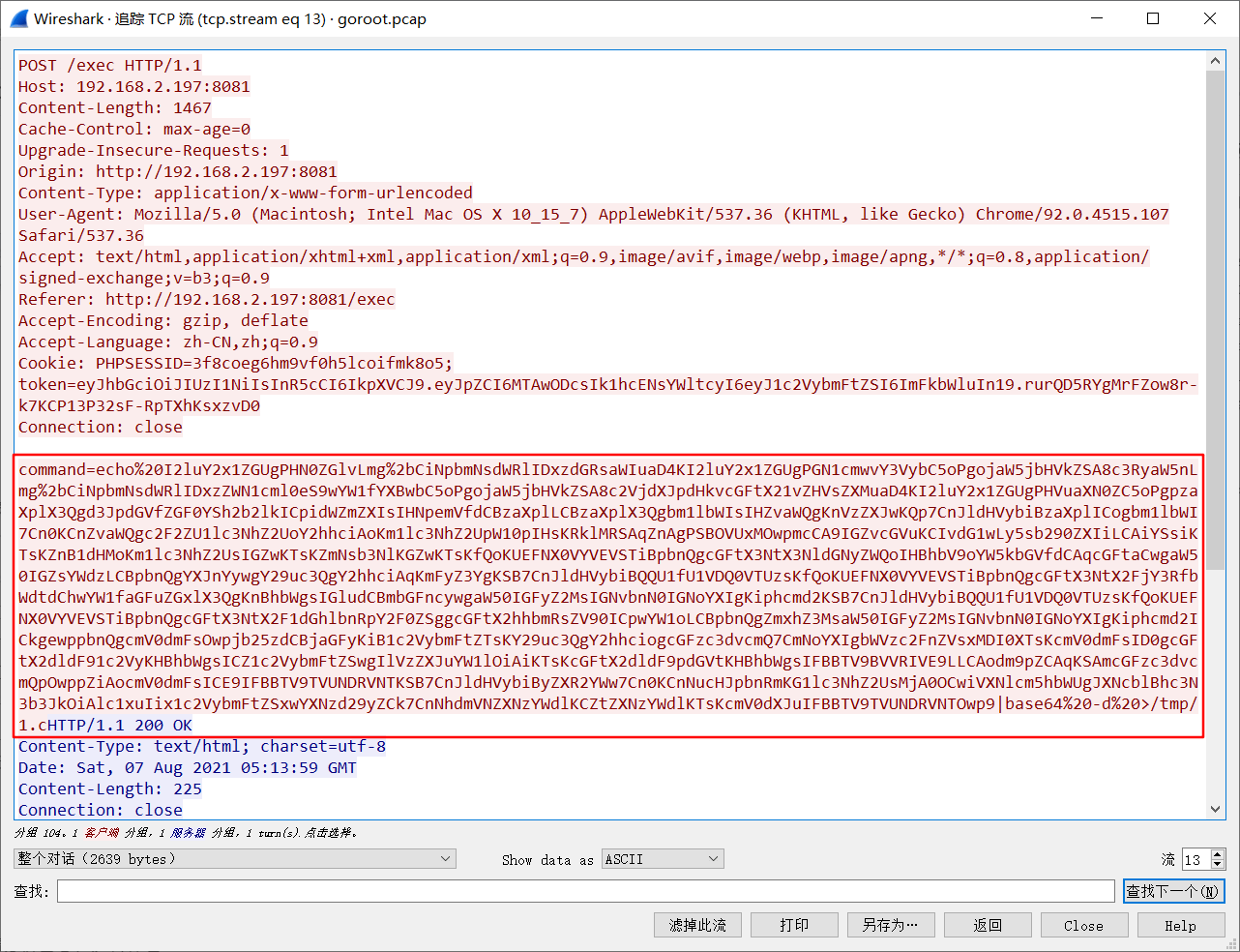Click the 'Date: Sat, 07 Aug 2021' line
Viewport: 1240px width, 952px height.
tap(188, 767)
